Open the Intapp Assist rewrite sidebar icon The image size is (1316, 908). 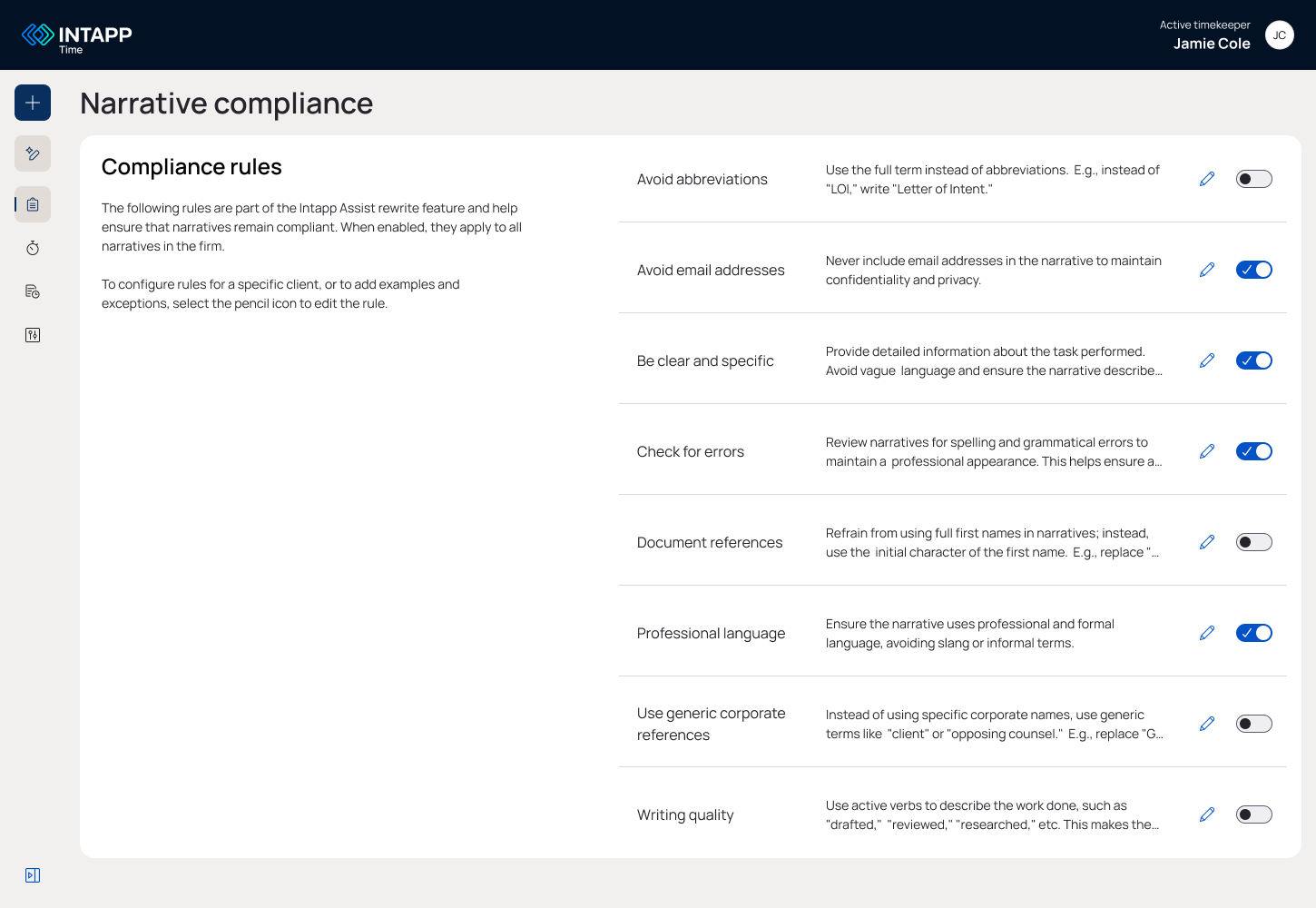33,153
